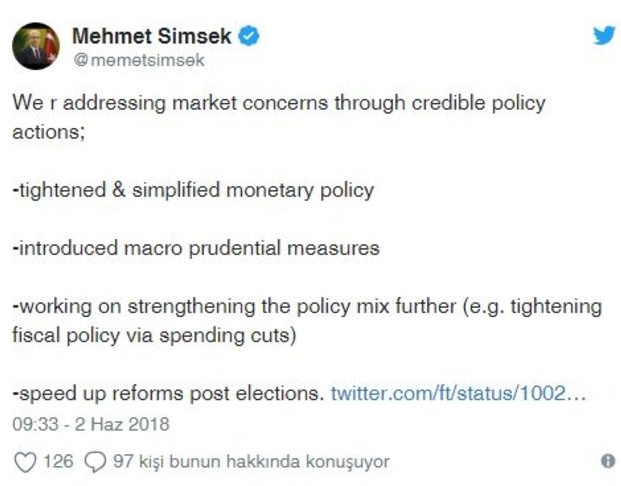This screenshot has width=621, height=486.
Task: Open the Twitter bird logo
Action: point(604,36)
